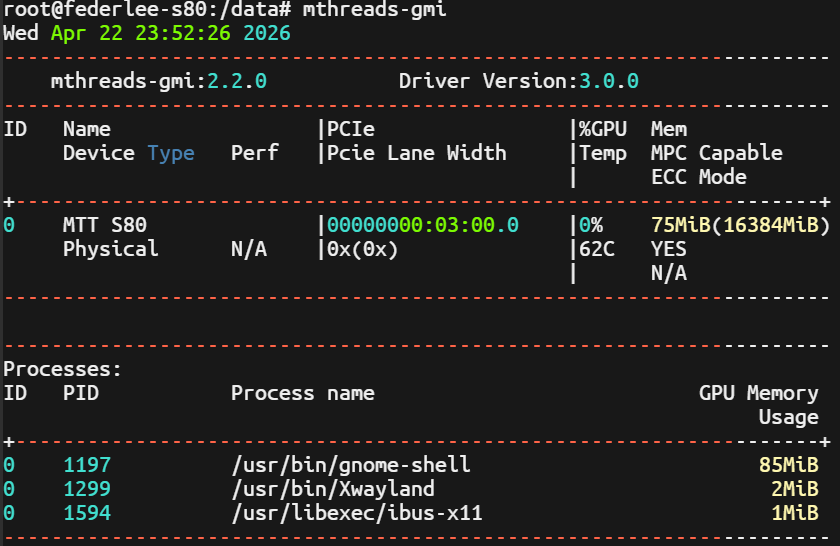
Task: Click the 1MiB memory usage value
Action: coord(795,513)
